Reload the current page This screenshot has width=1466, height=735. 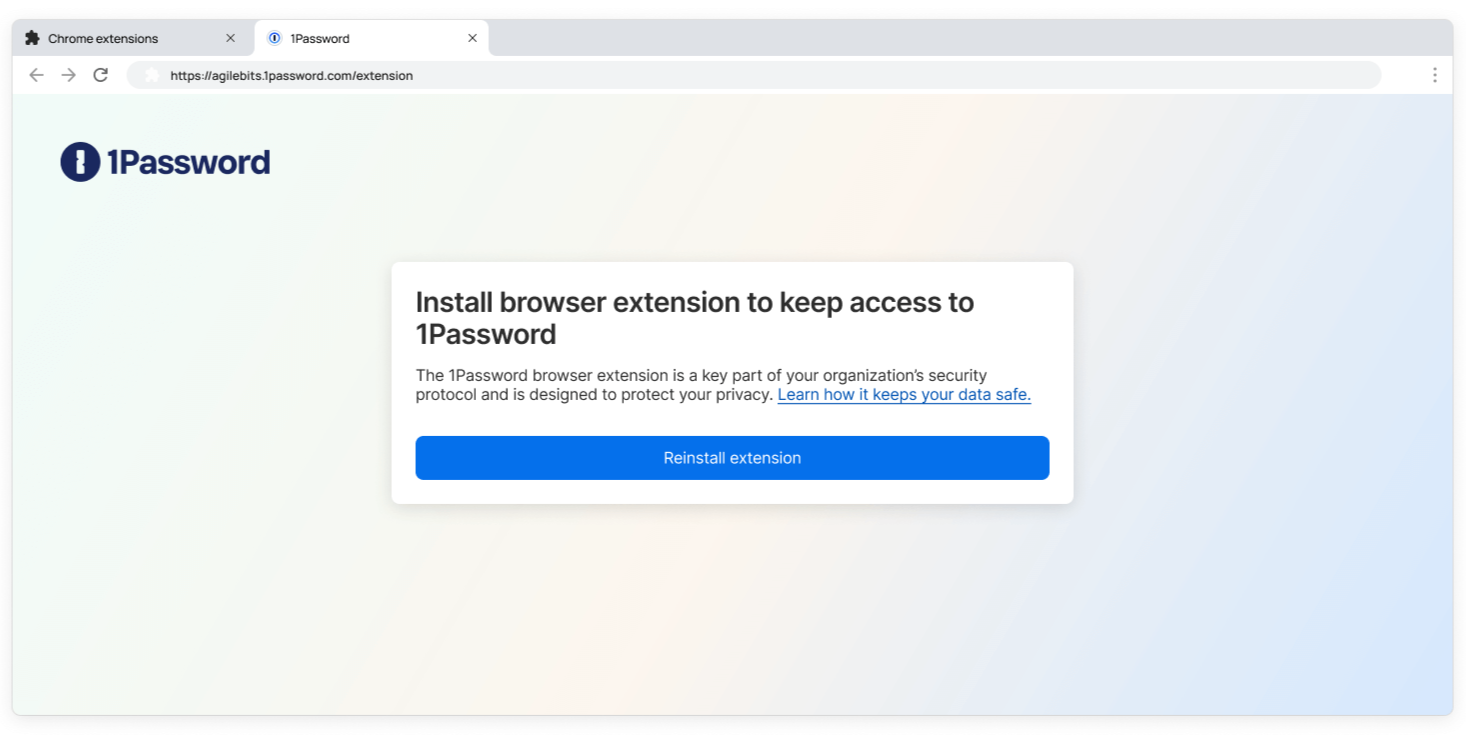100,75
